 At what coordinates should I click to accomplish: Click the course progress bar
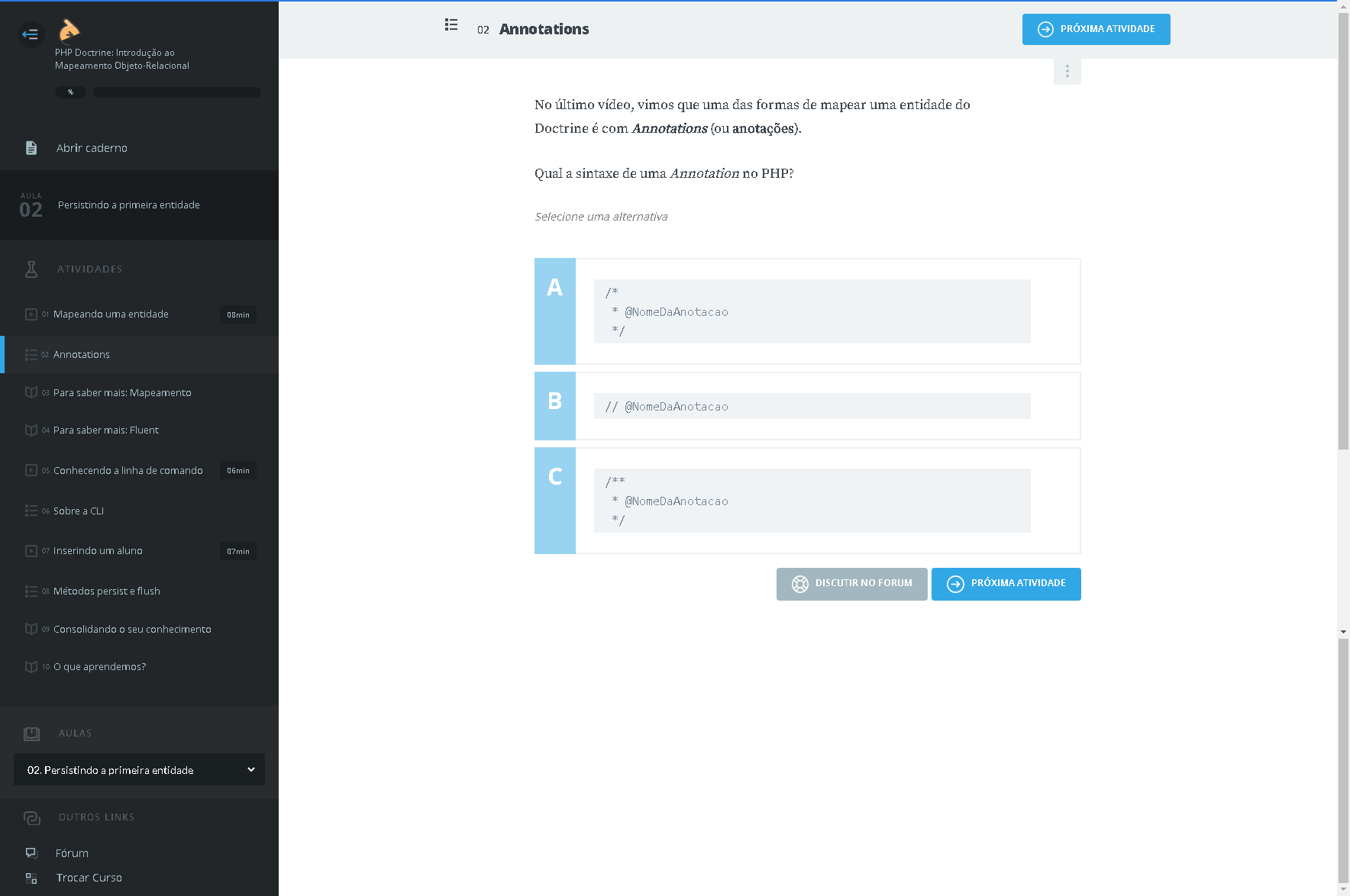176,92
